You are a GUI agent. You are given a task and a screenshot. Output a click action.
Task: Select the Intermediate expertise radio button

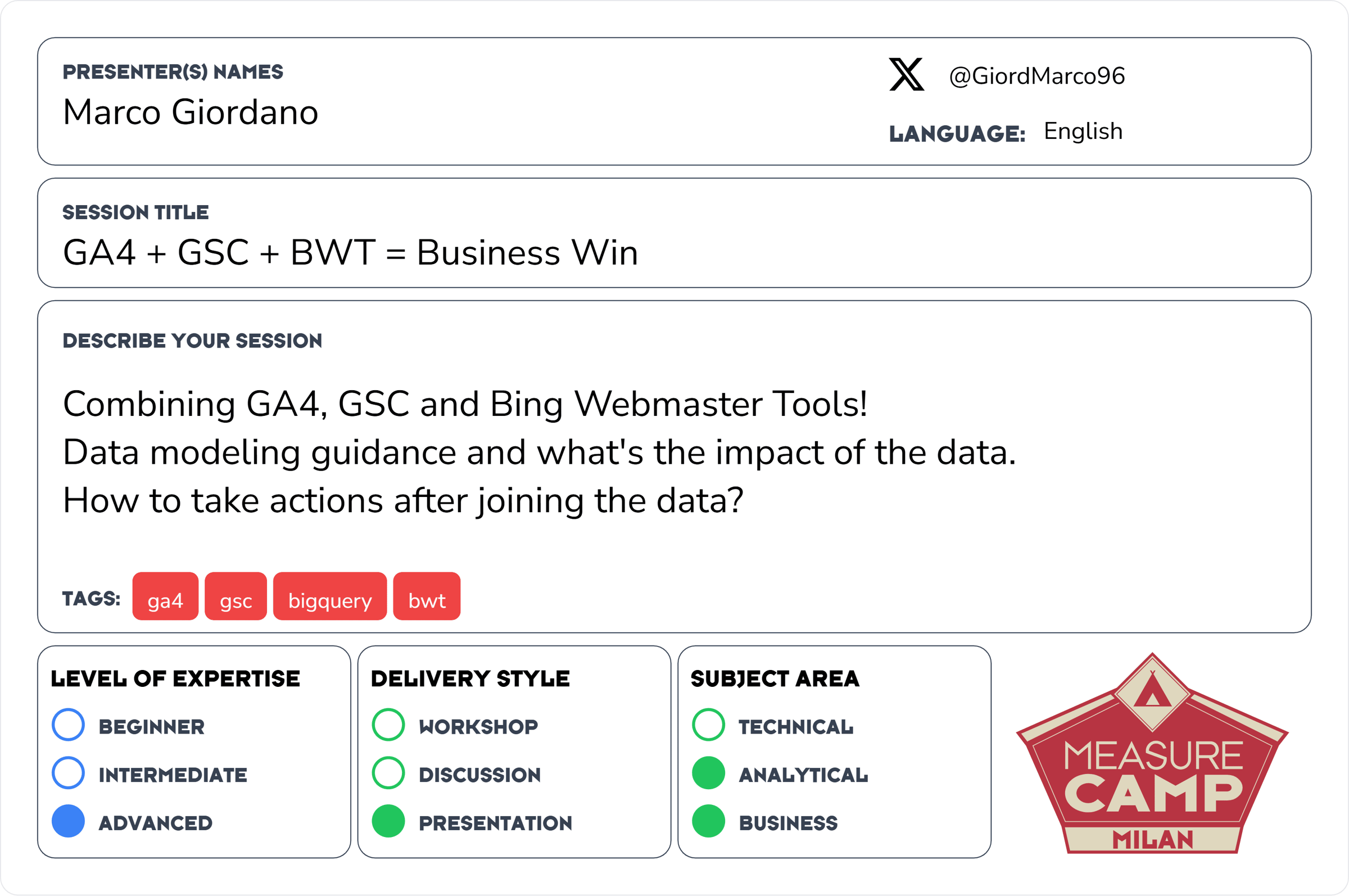click(x=68, y=773)
